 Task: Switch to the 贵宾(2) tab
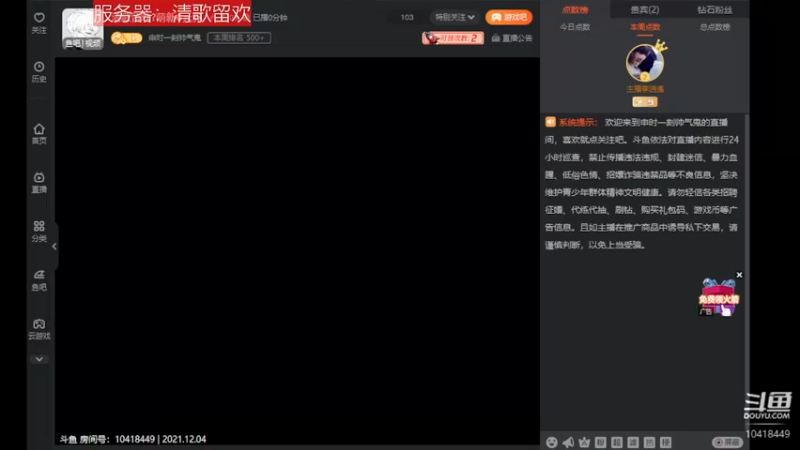(644, 10)
